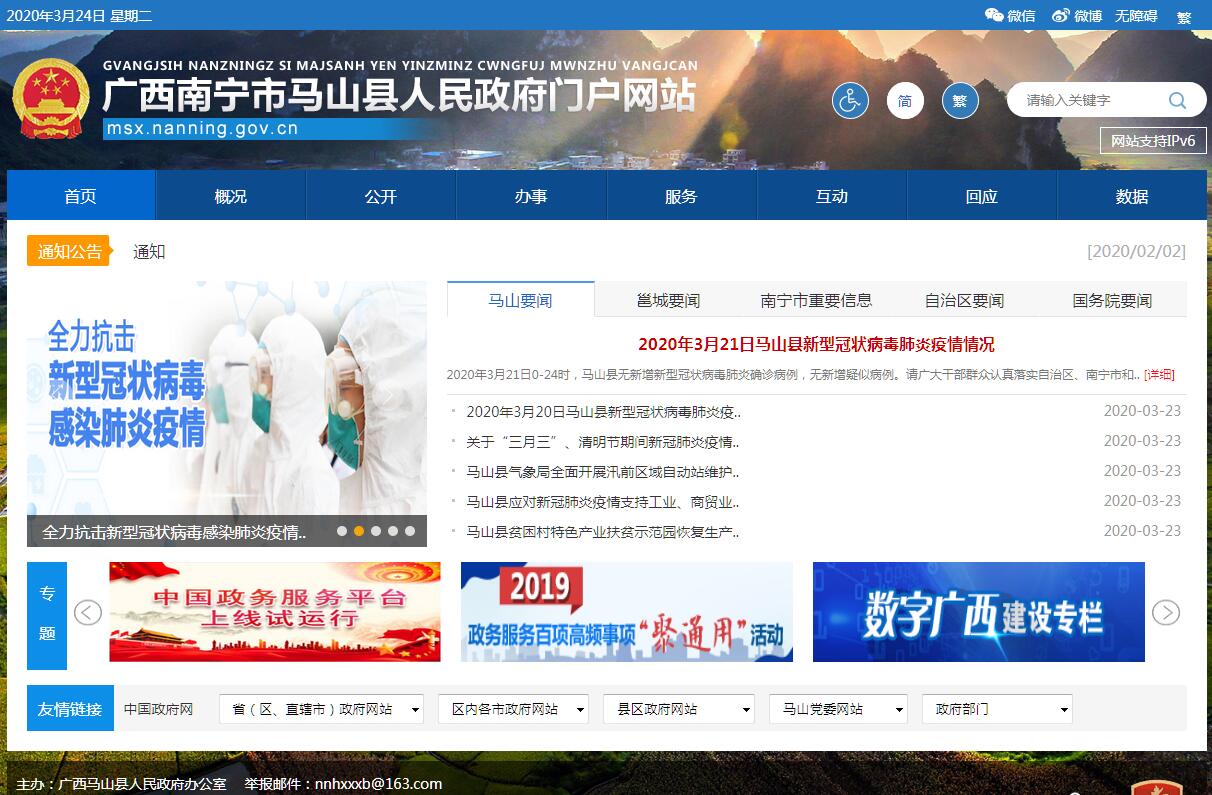
Task: Open the 通知 announcement link
Action: pyautogui.click(x=149, y=252)
